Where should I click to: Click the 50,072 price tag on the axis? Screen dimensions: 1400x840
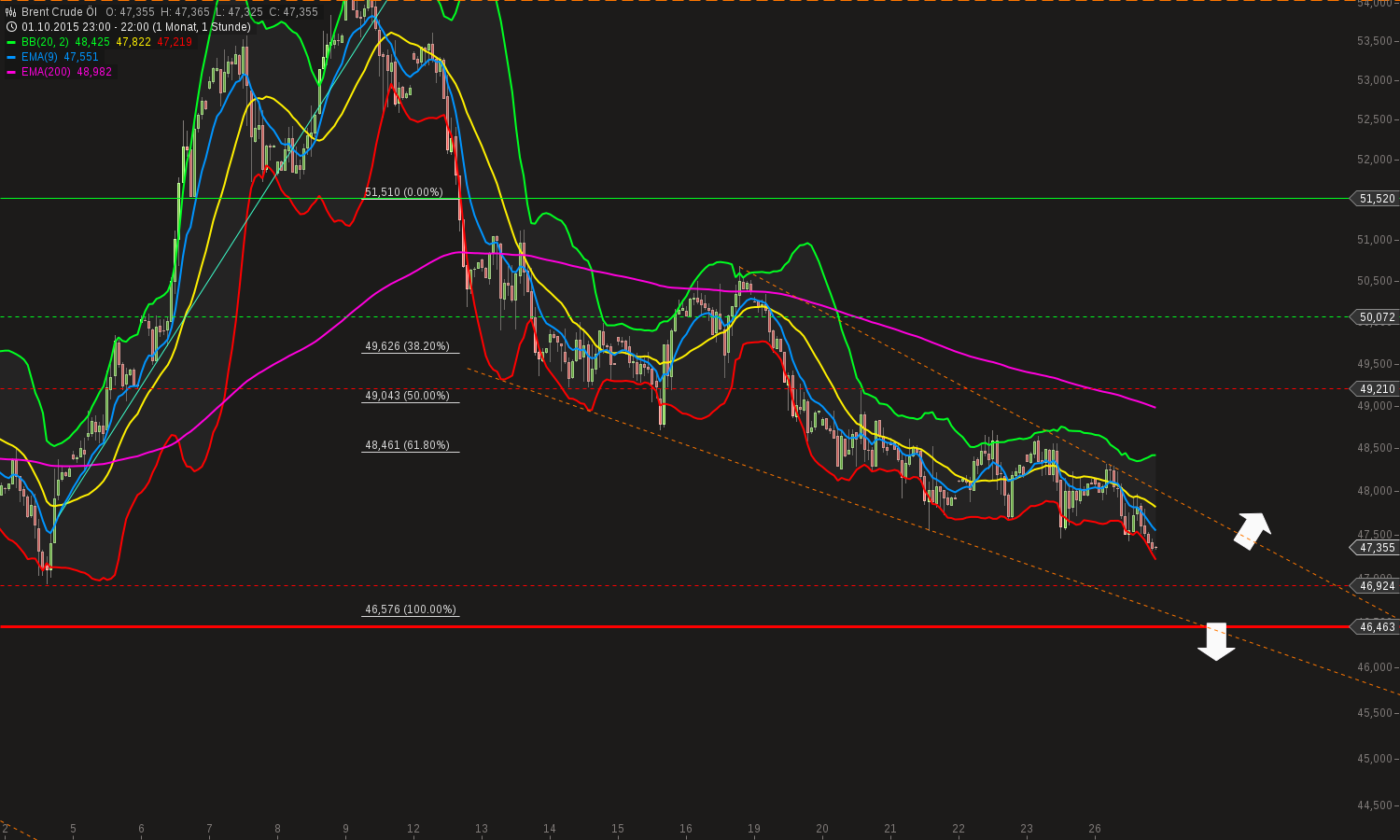click(1377, 317)
